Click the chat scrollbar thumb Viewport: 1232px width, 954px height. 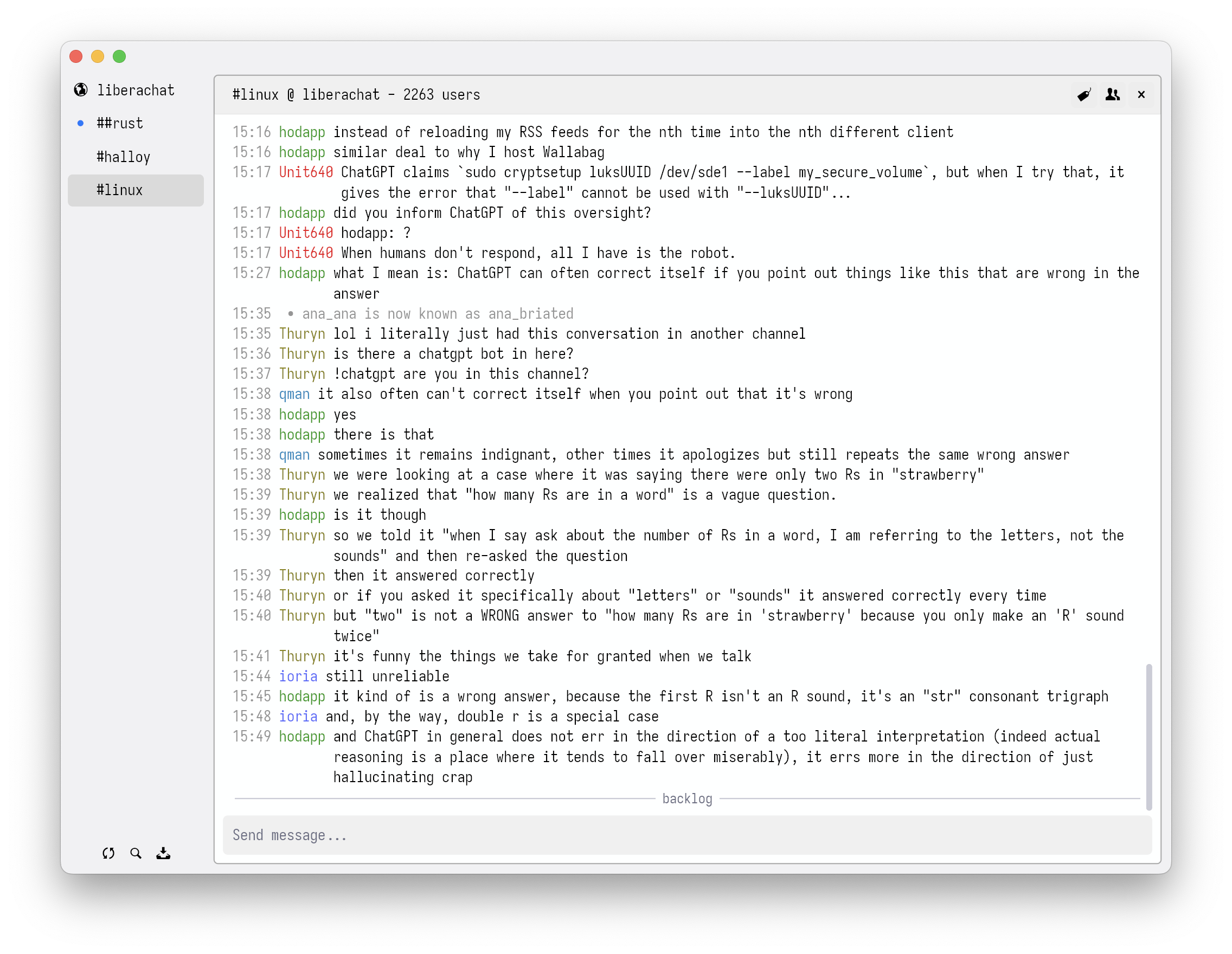(x=1149, y=733)
